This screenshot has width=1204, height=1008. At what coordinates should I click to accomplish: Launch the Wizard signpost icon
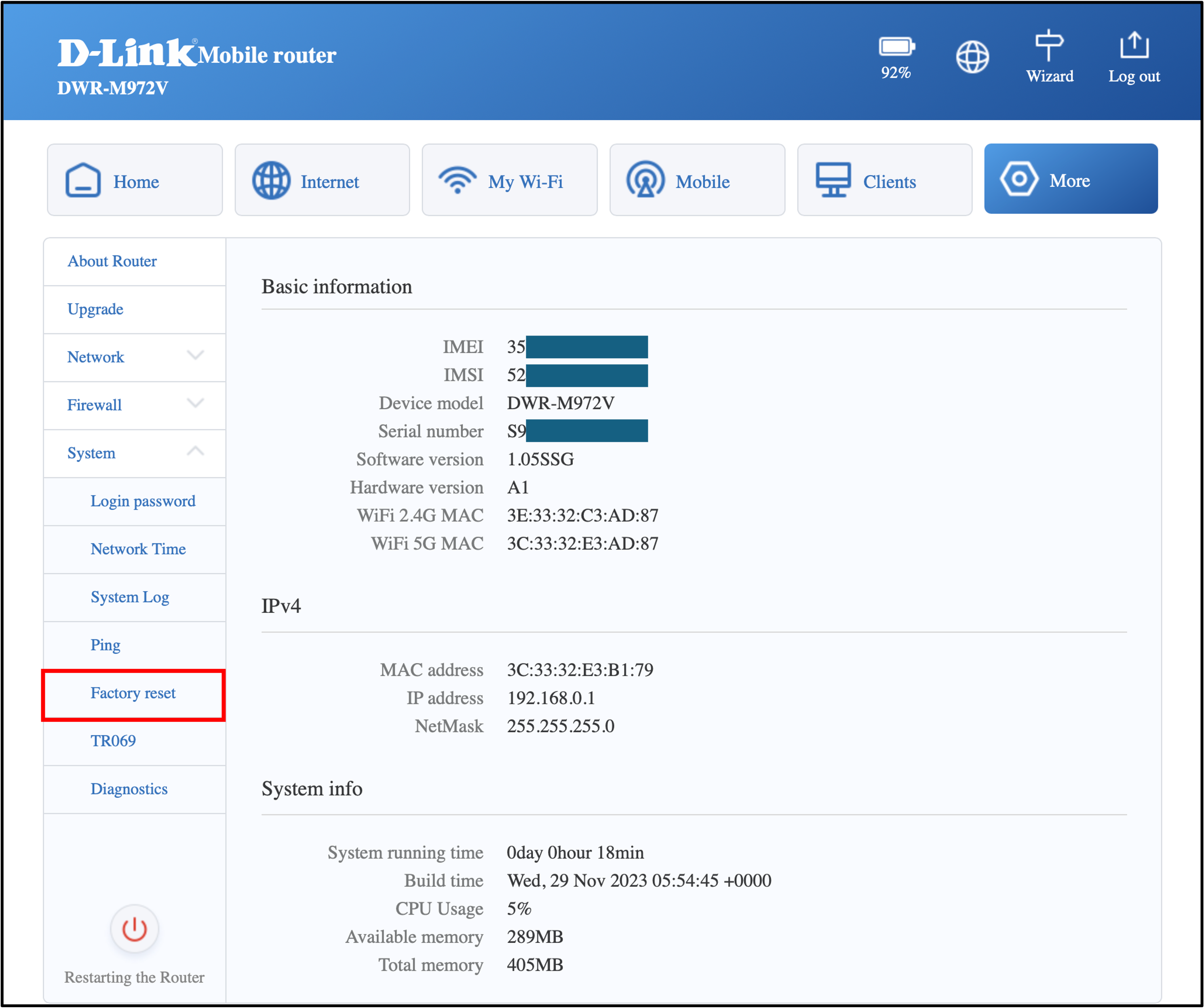pos(1049,45)
